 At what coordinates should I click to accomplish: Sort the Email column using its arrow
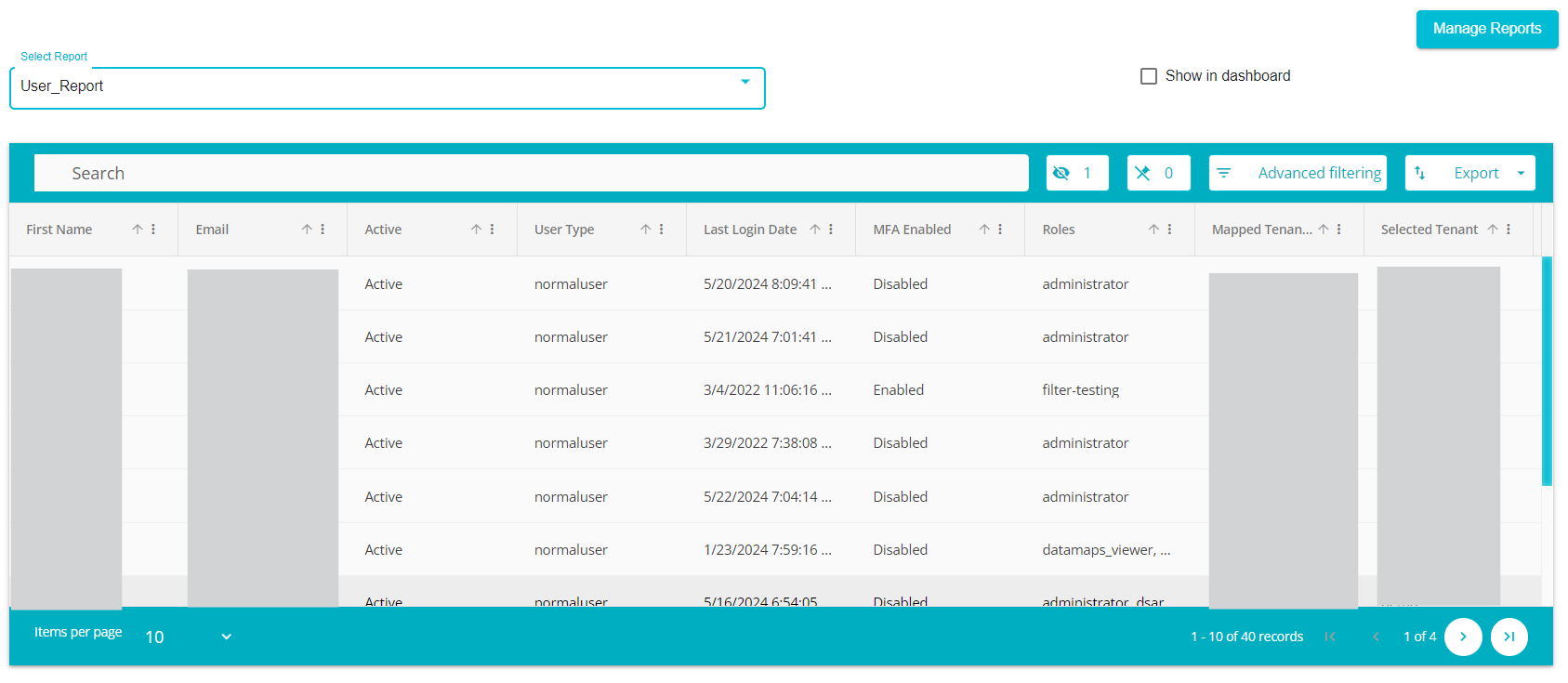coord(307,230)
